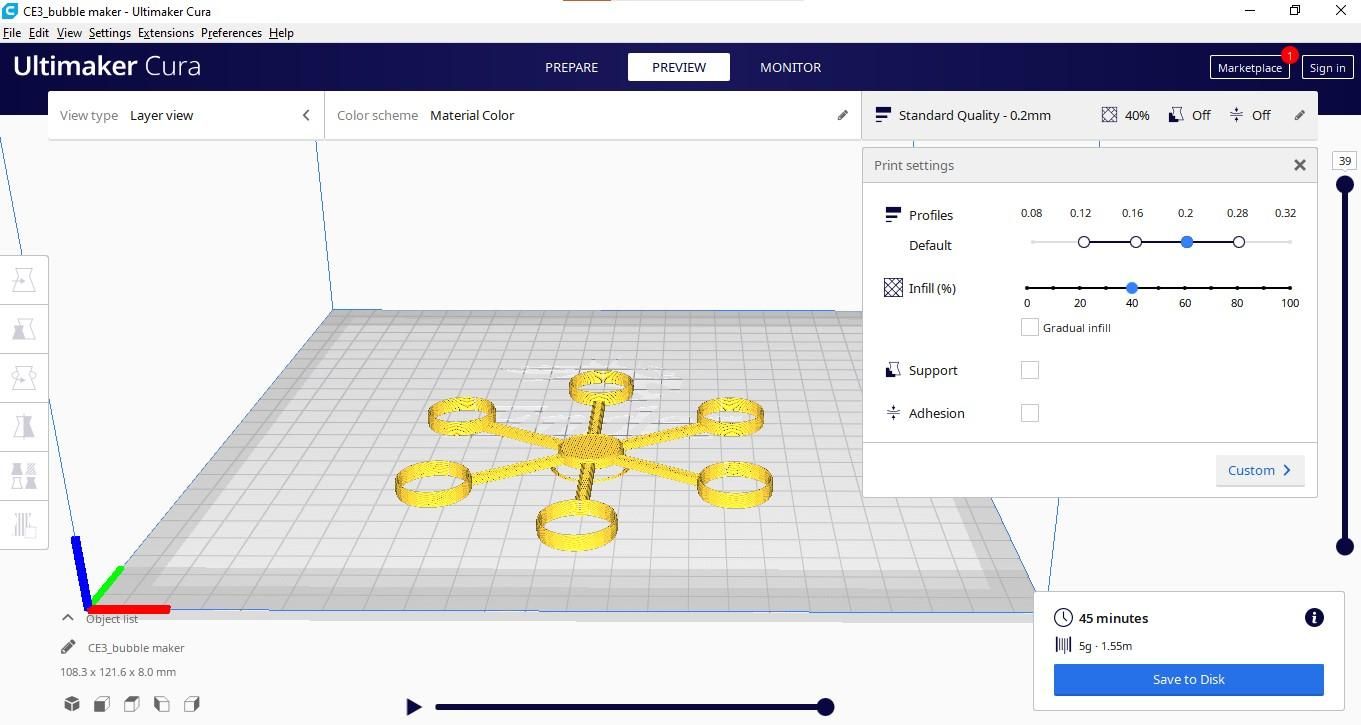1361x725 pixels.
Task: Click the pencil icon next to CE3_bubble maker
Action: (68, 647)
